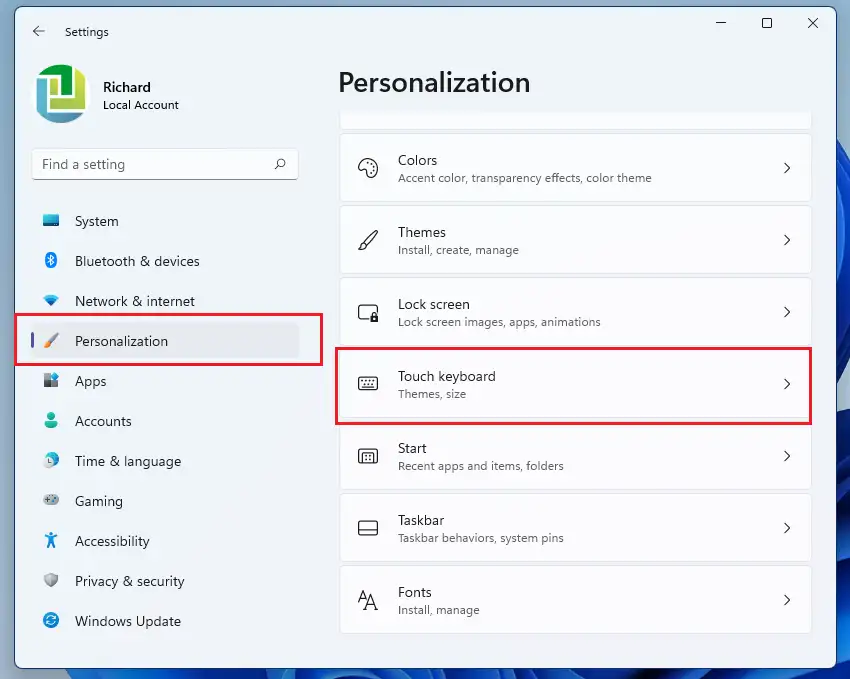Screen dimensions: 850x679
Task: Go to the Apps category
Action: 165,381
